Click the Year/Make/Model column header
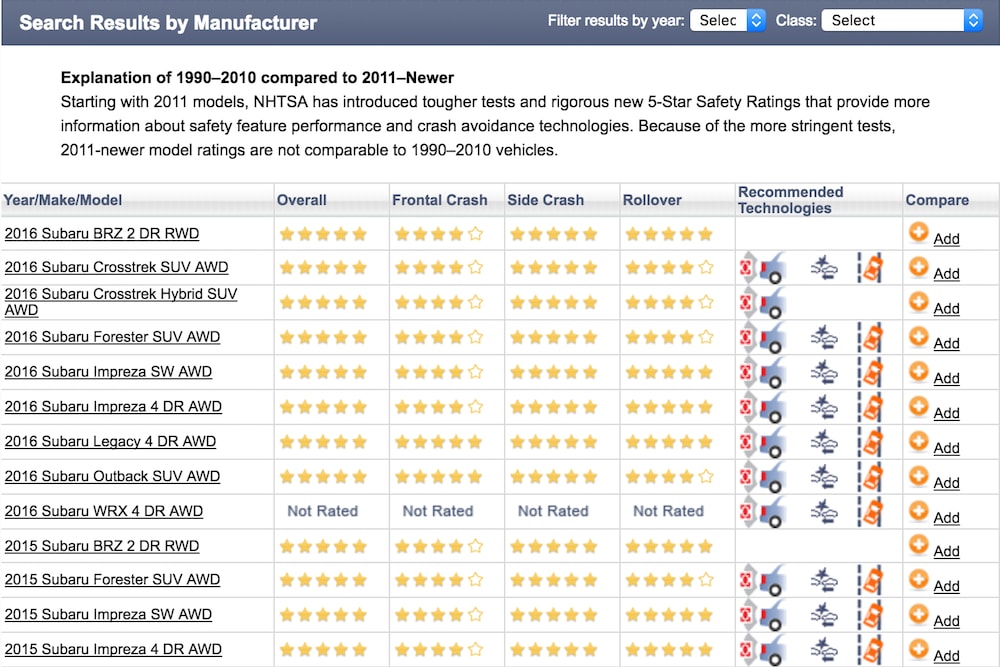Viewport: 1000px width, 667px height. [62, 200]
